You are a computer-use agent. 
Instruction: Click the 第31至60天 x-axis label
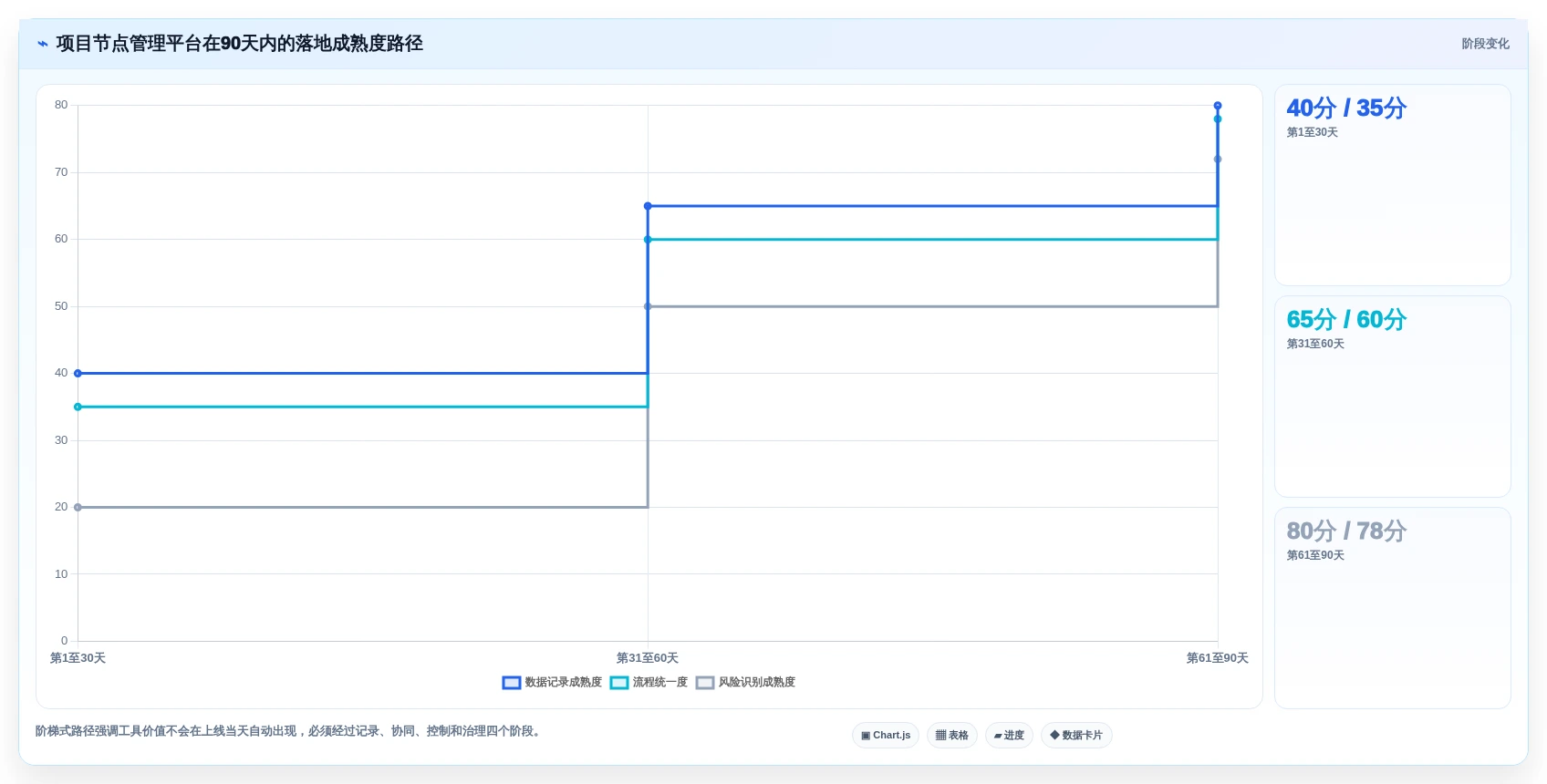coord(648,658)
